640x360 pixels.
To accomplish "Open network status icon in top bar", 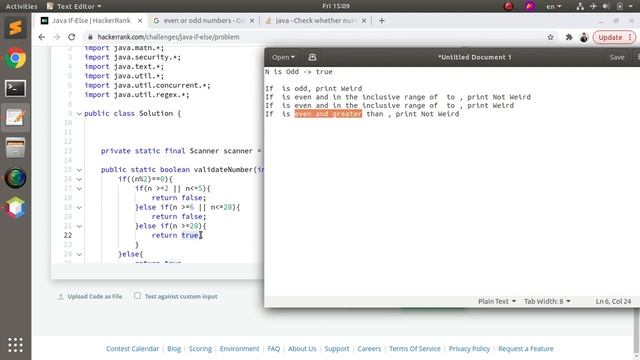I will tap(580, 6).
